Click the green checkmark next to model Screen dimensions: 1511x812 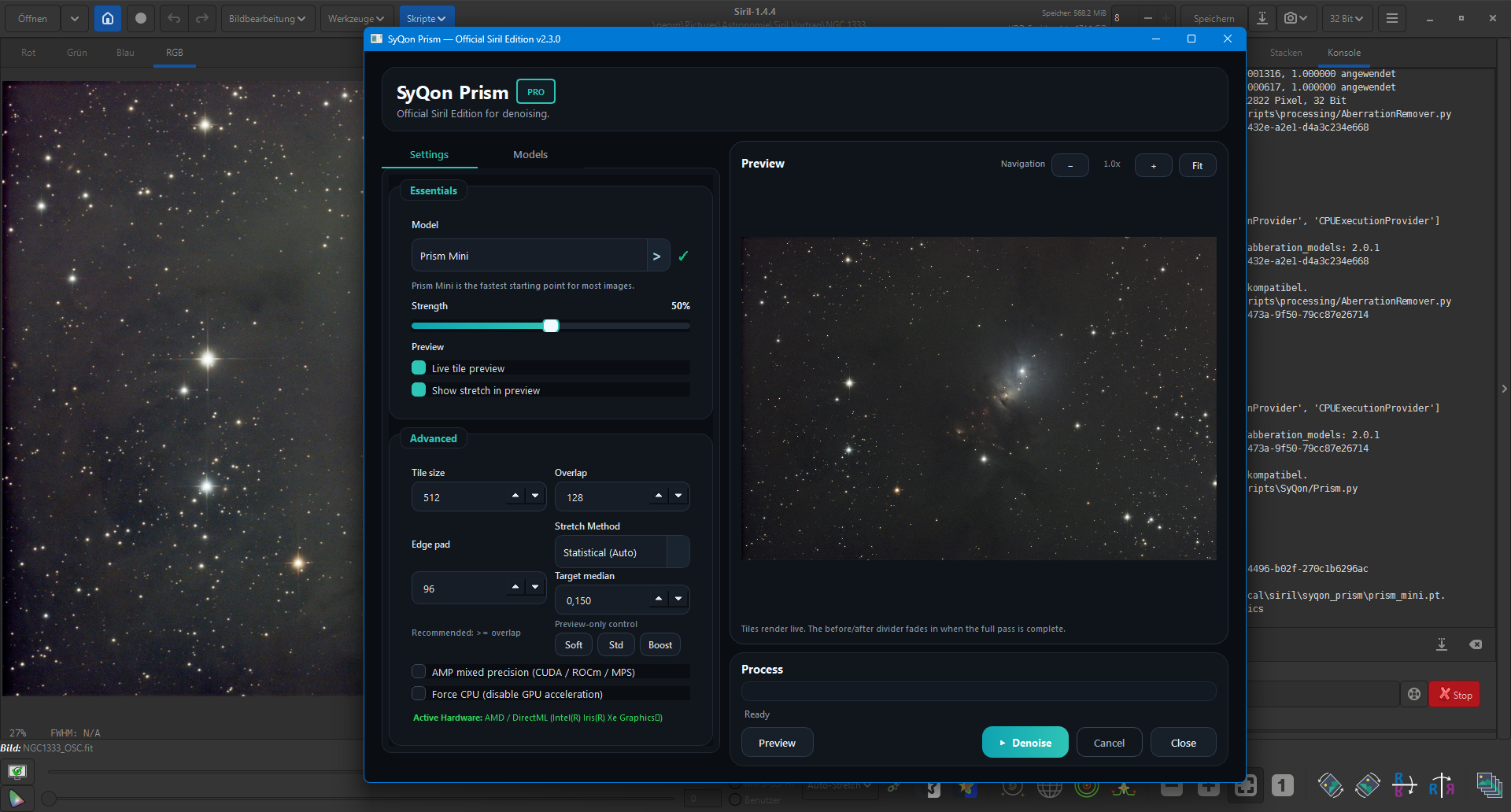click(x=683, y=256)
